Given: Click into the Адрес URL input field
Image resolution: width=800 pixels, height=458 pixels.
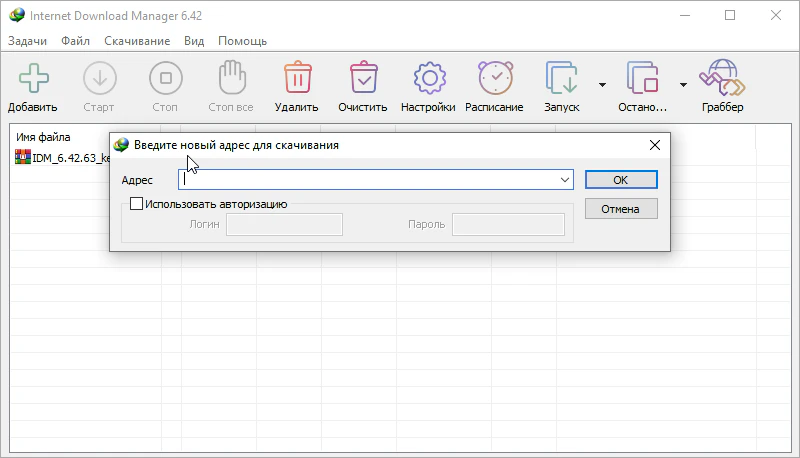Looking at the screenshot, I should click(368, 180).
